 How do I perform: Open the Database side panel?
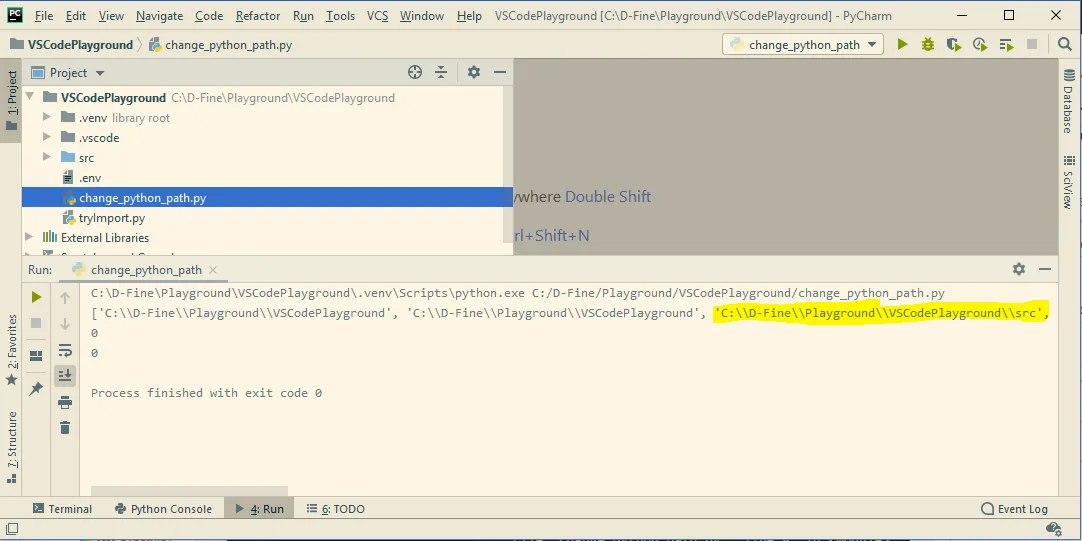pyautogui.click(x=1068, y=101)
